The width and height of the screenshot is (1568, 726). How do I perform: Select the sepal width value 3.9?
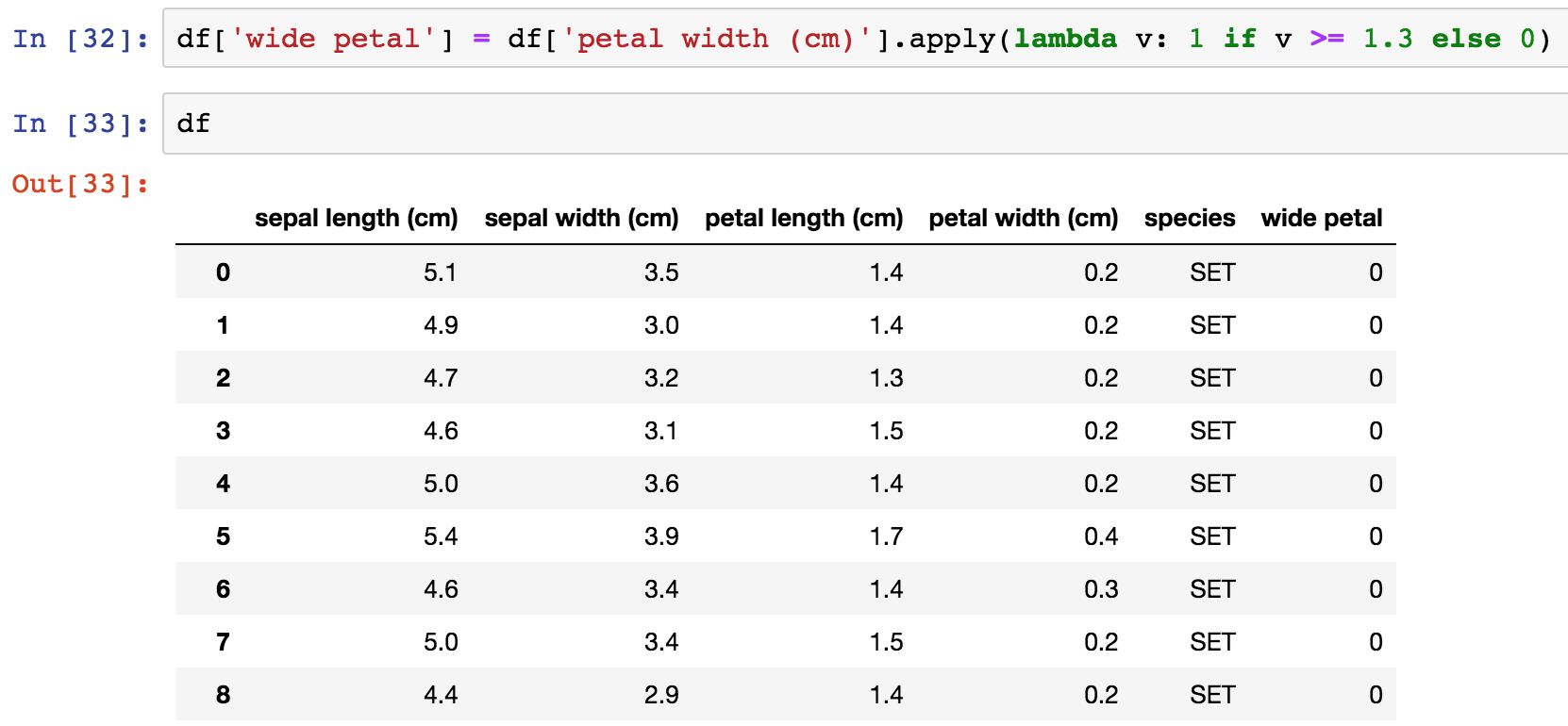pyautogui.click(x=661, y=536)
